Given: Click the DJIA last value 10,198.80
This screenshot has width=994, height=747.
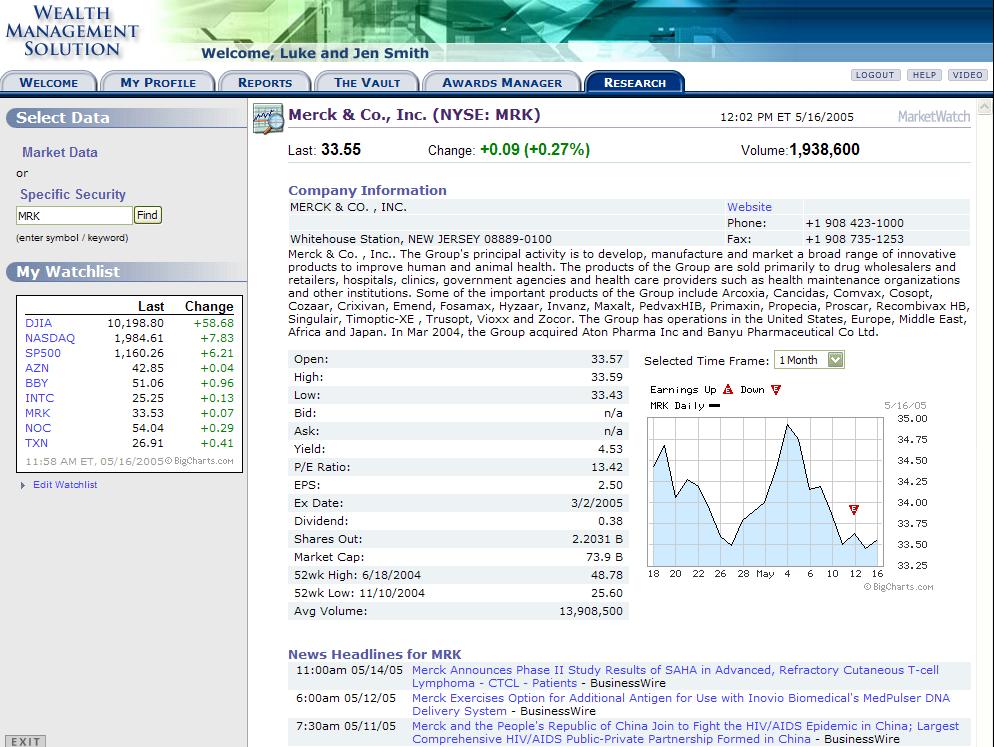Looking at the screenshot, I should (x=135, y=323).
